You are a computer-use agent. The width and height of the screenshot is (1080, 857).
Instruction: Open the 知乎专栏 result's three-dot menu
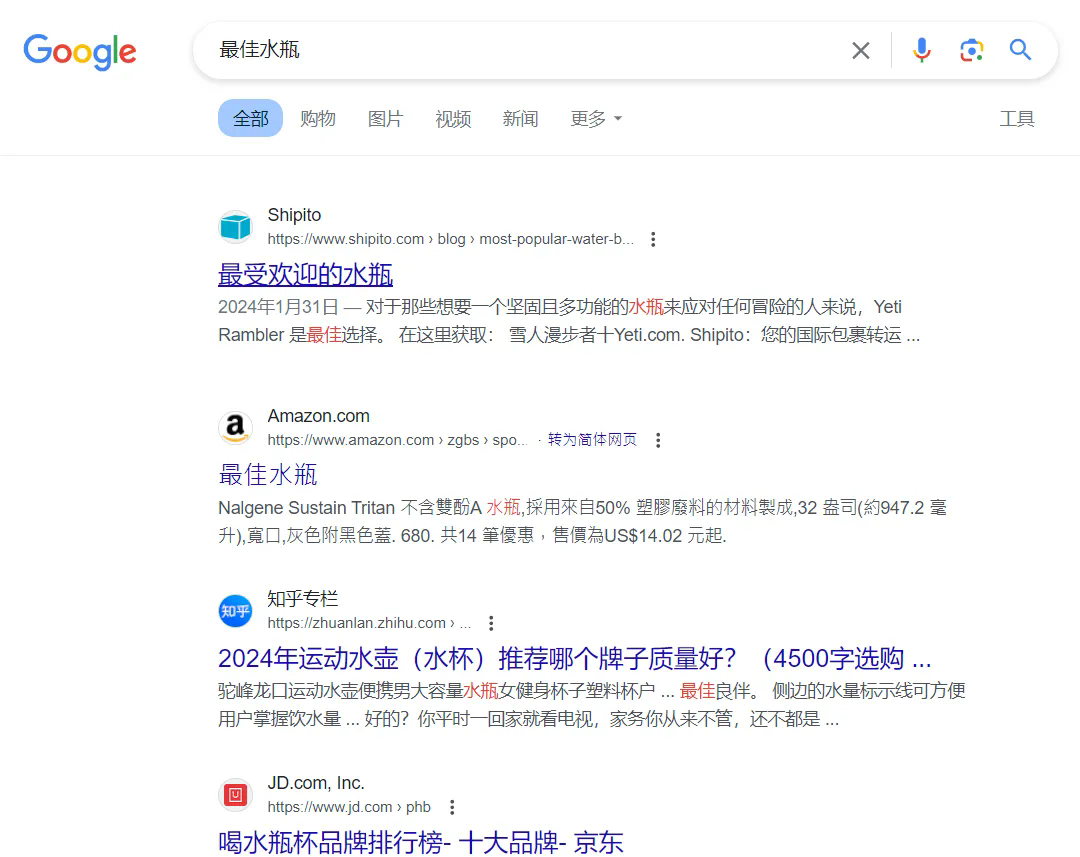pyautogui.click(x=491, y=623)
